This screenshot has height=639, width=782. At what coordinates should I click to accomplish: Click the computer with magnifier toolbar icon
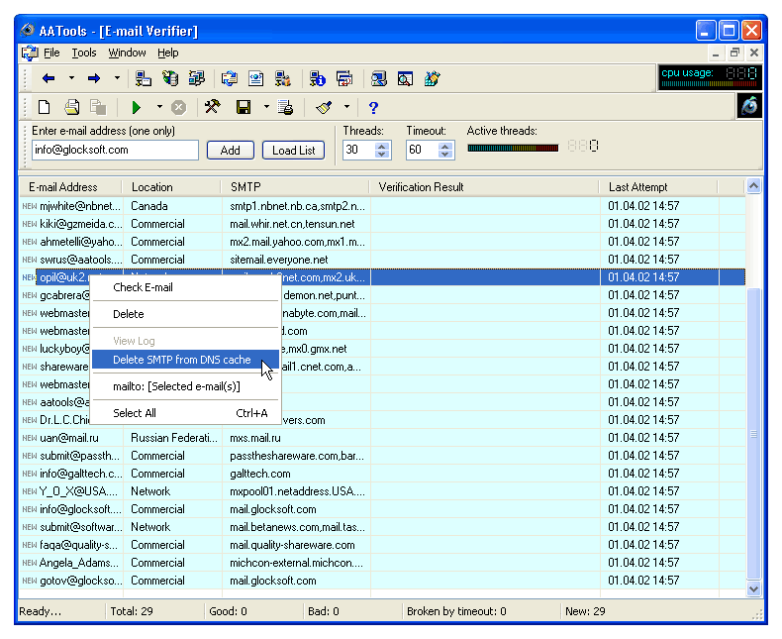(379, 78)
